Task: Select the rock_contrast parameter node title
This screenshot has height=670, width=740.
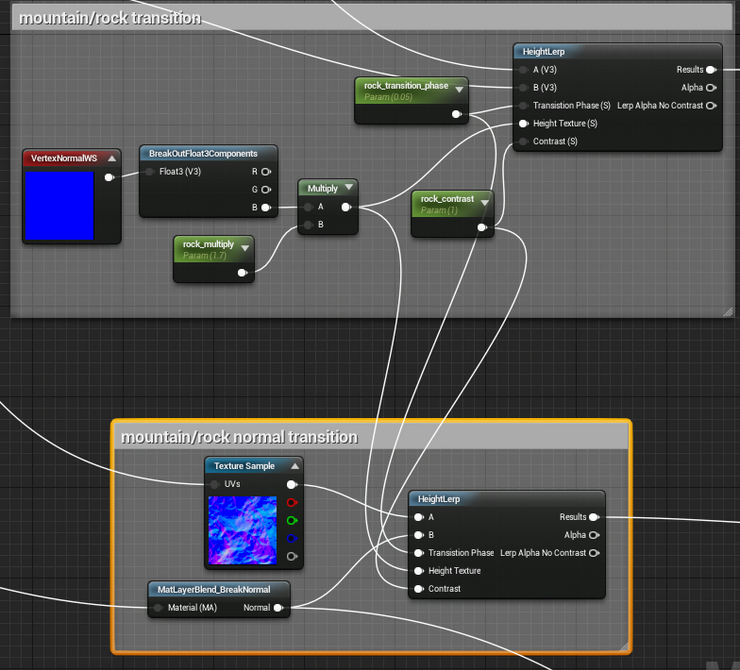Action: 447,199
